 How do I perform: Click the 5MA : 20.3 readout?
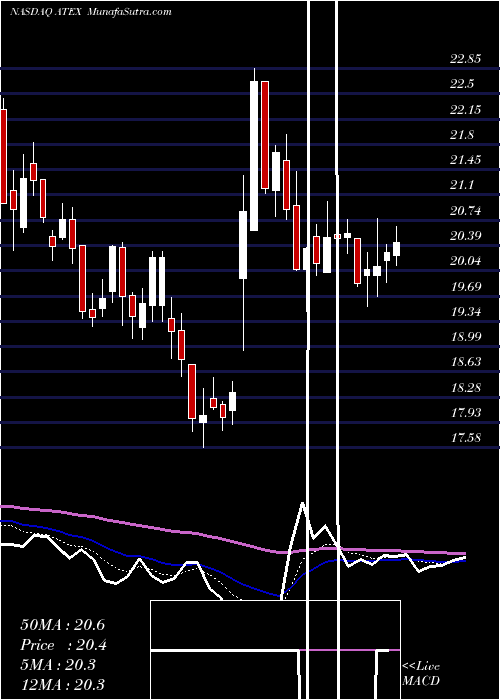(58, 664)
